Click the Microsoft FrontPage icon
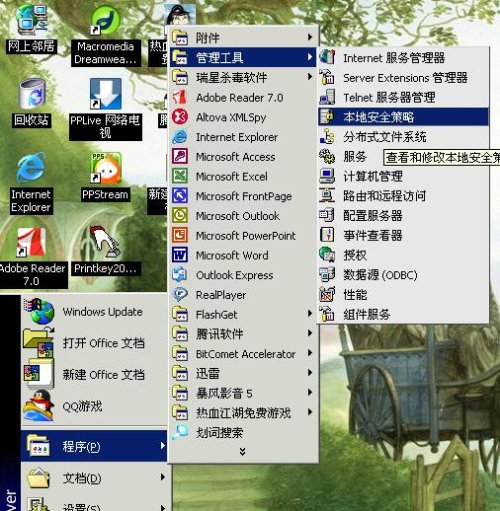The width and height of the screenshot is (500, 511). pyautogui.click(x=180, y=196)
